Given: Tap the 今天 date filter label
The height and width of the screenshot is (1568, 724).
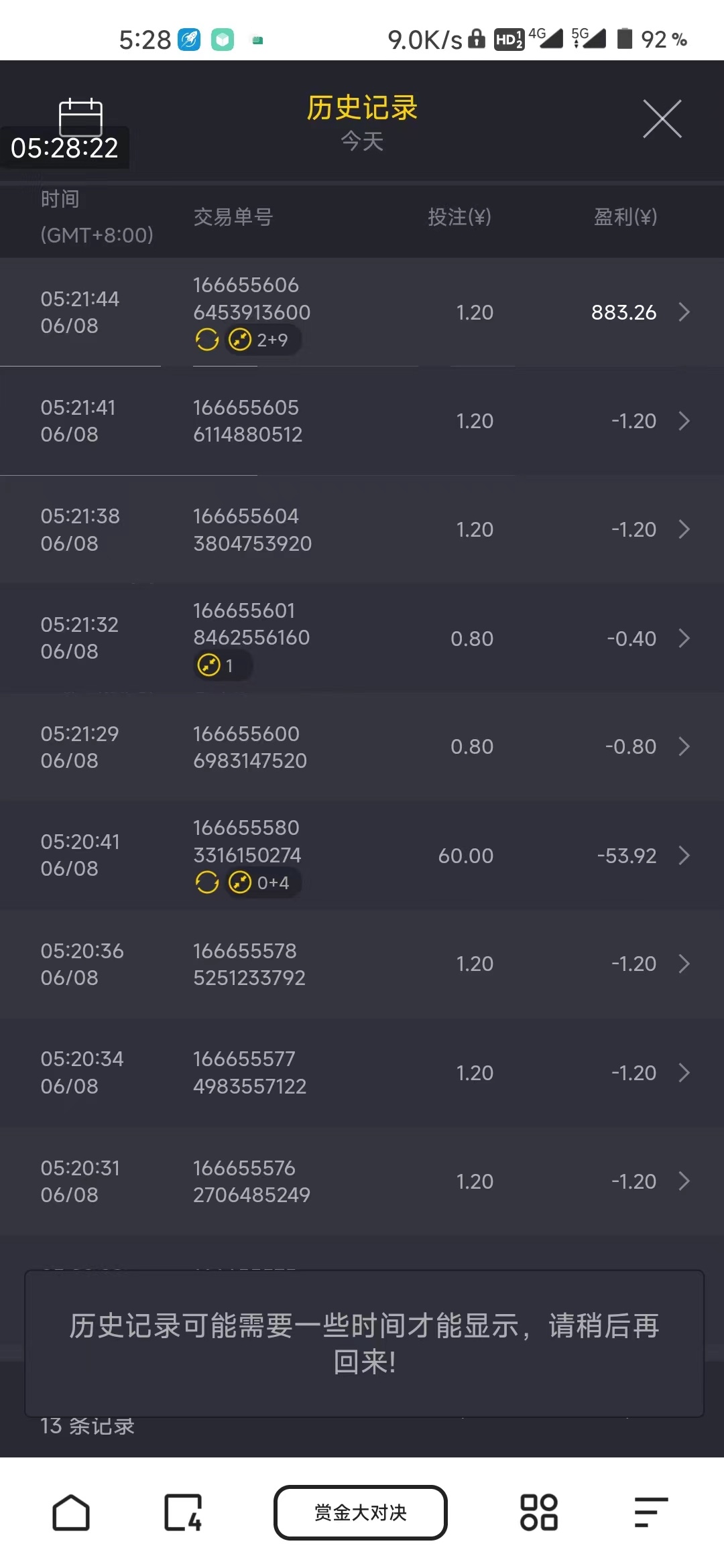Looking at the screenshot, I should click(x=362, y=141).
